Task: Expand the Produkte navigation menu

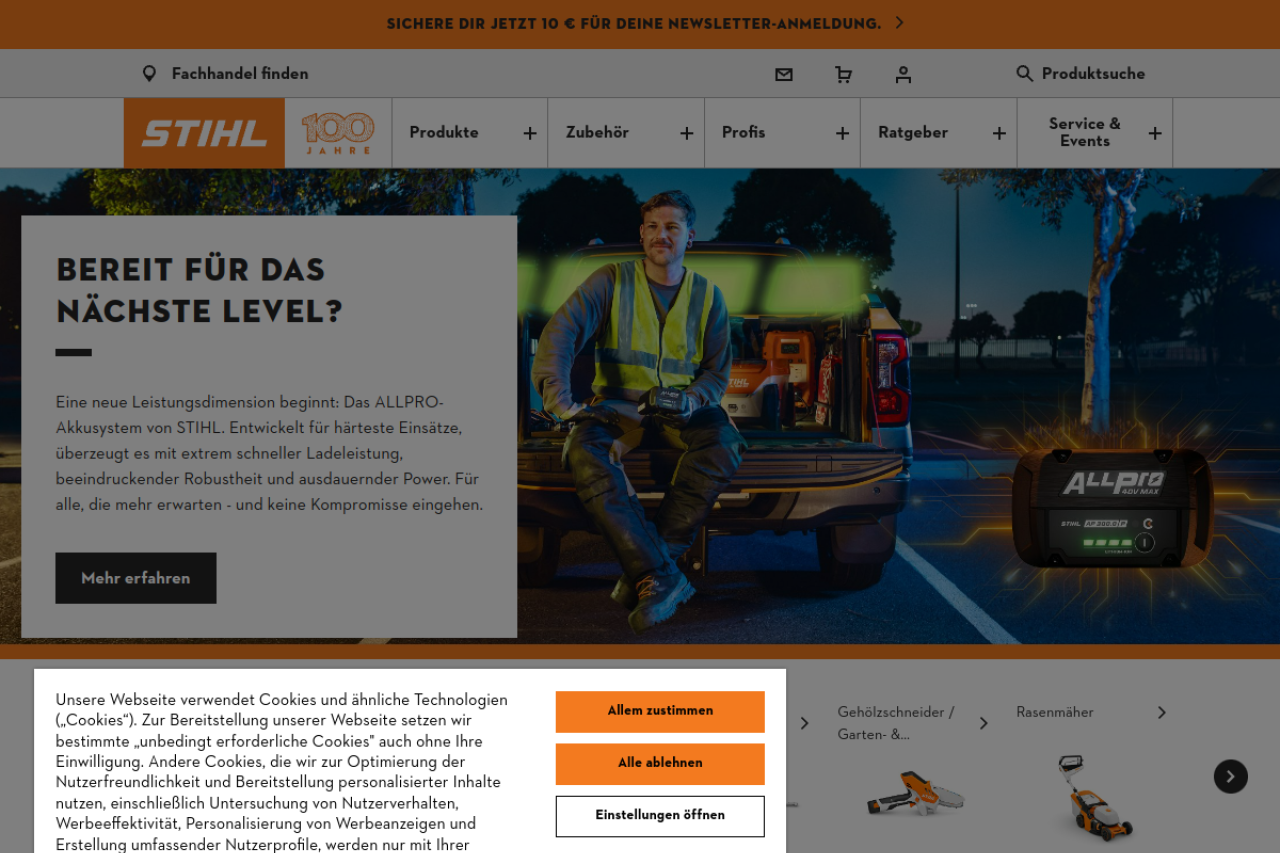Action: pyautogui.click(x=470, y=133)
